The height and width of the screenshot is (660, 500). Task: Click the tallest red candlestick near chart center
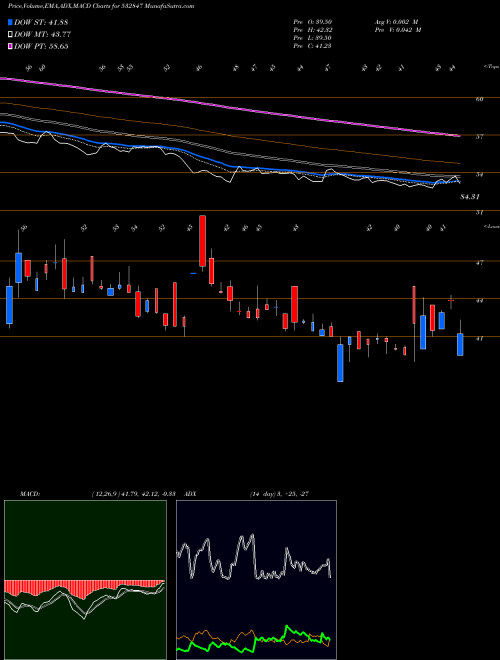point(202,241)
